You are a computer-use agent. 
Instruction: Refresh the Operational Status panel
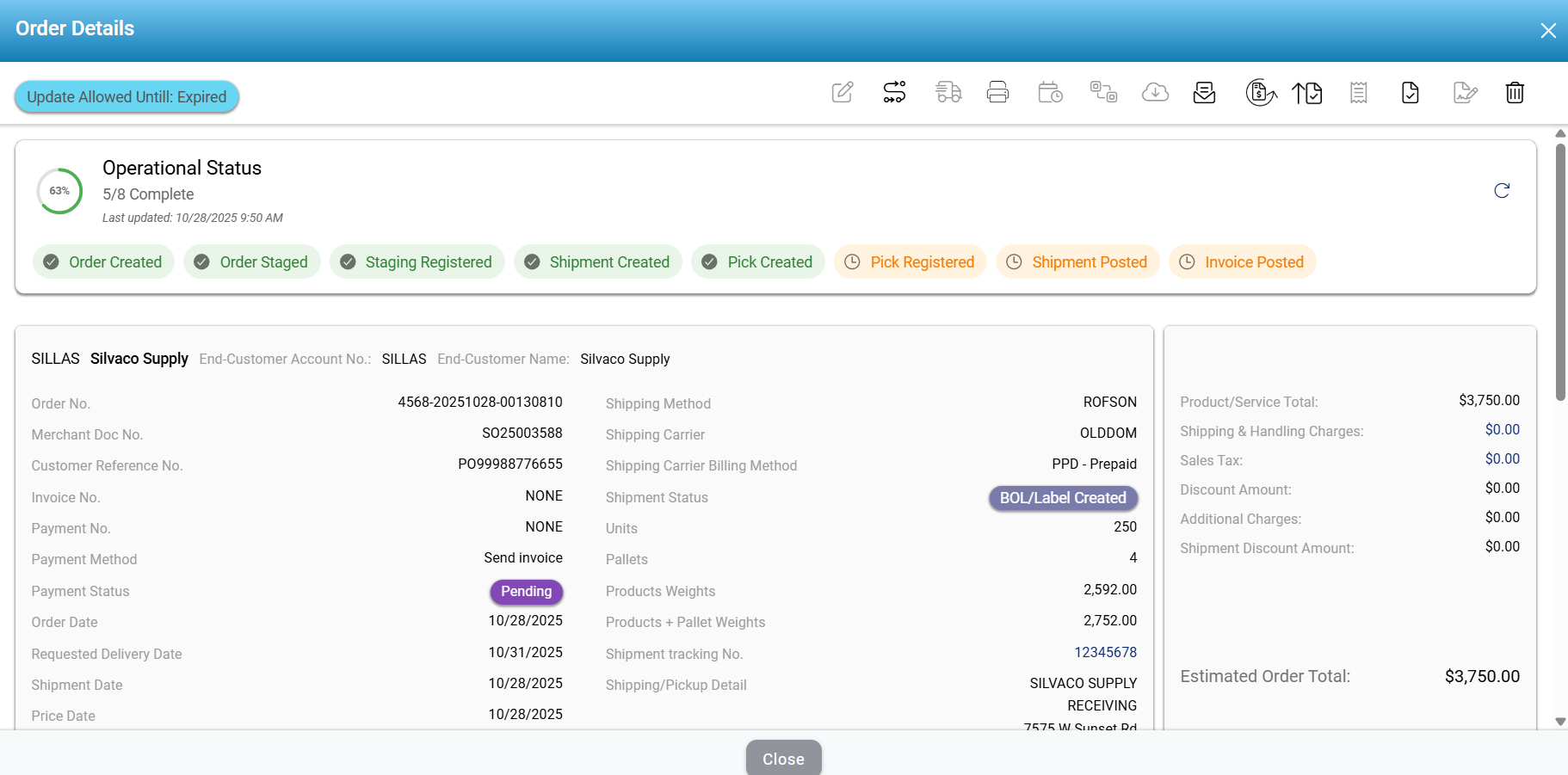click(x=1502, y=191)
